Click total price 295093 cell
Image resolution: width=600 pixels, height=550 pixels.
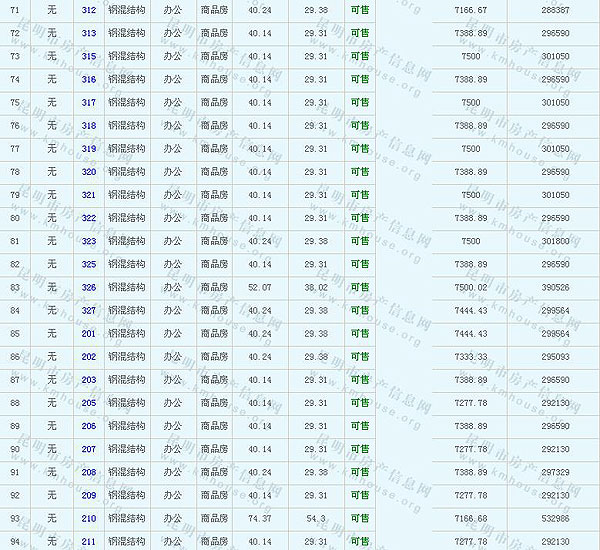click(555, 356)
